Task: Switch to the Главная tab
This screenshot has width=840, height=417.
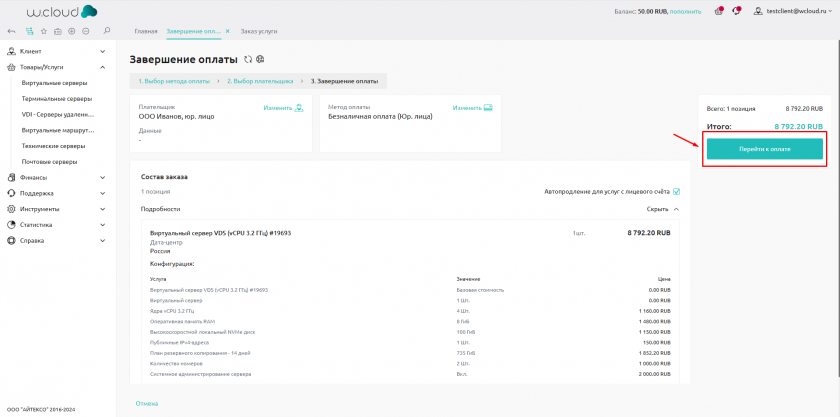Action: point(144,32)
